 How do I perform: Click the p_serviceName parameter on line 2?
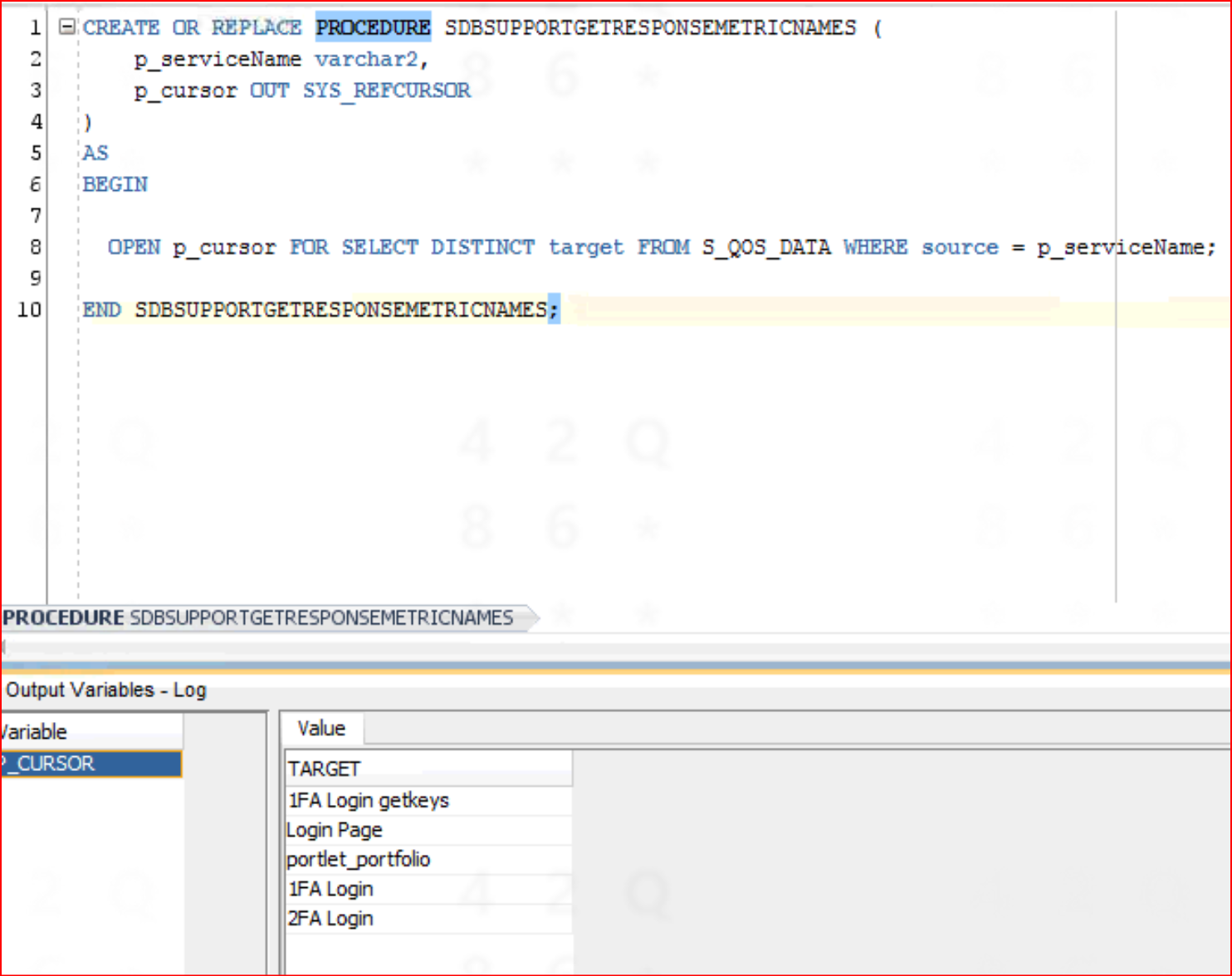pyautogui.click(x=218, y=60)
